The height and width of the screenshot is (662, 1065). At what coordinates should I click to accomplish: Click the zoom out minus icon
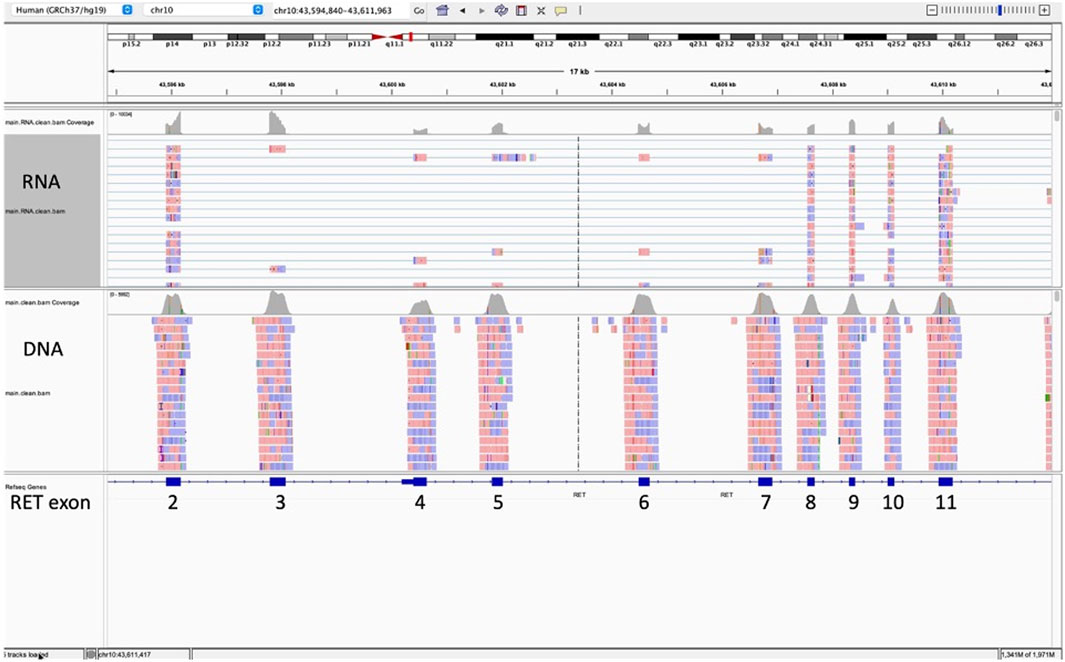click(x=932, y=10)
